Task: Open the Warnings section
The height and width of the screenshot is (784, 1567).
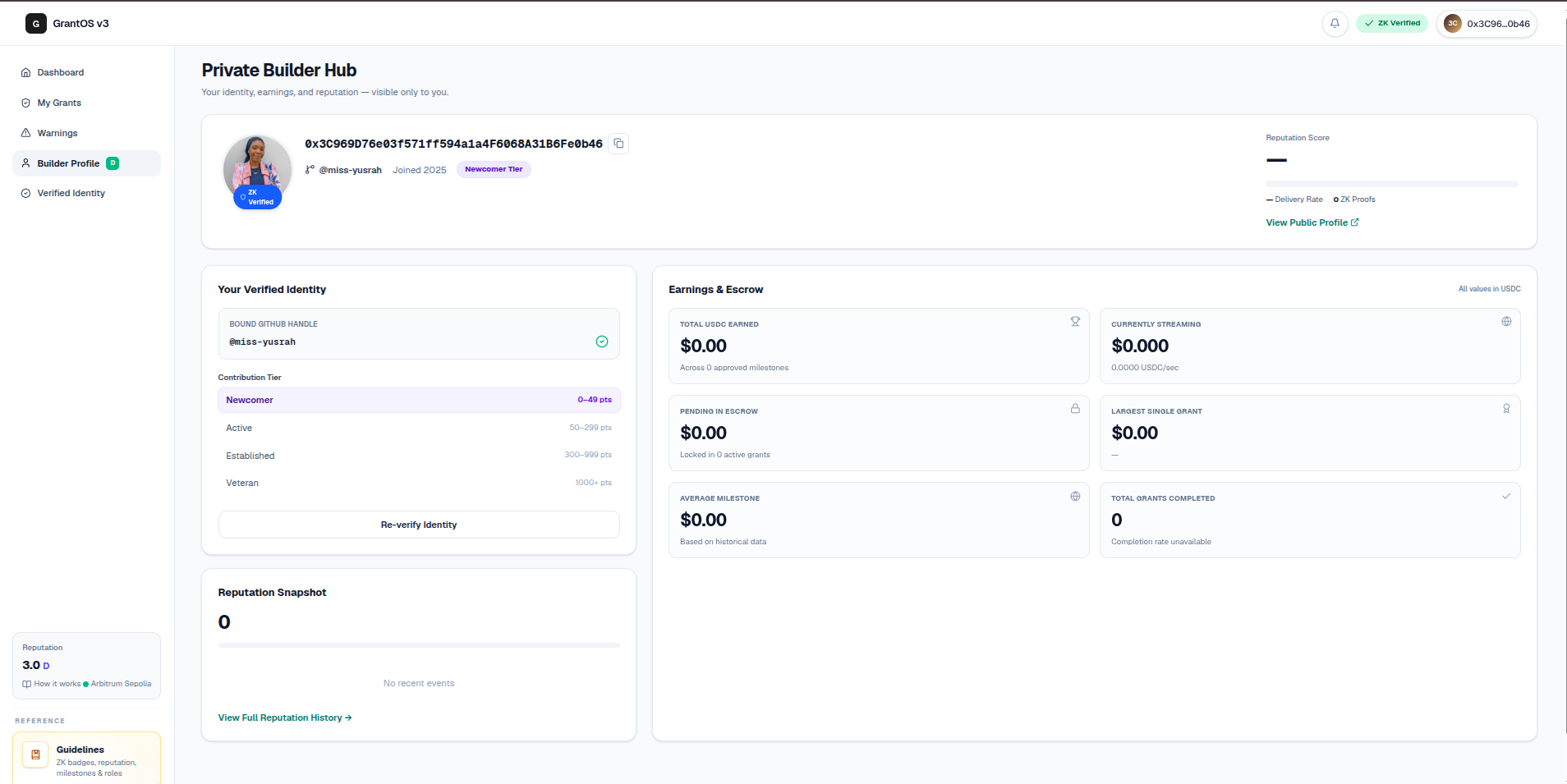Action: (x=86, y=133)
